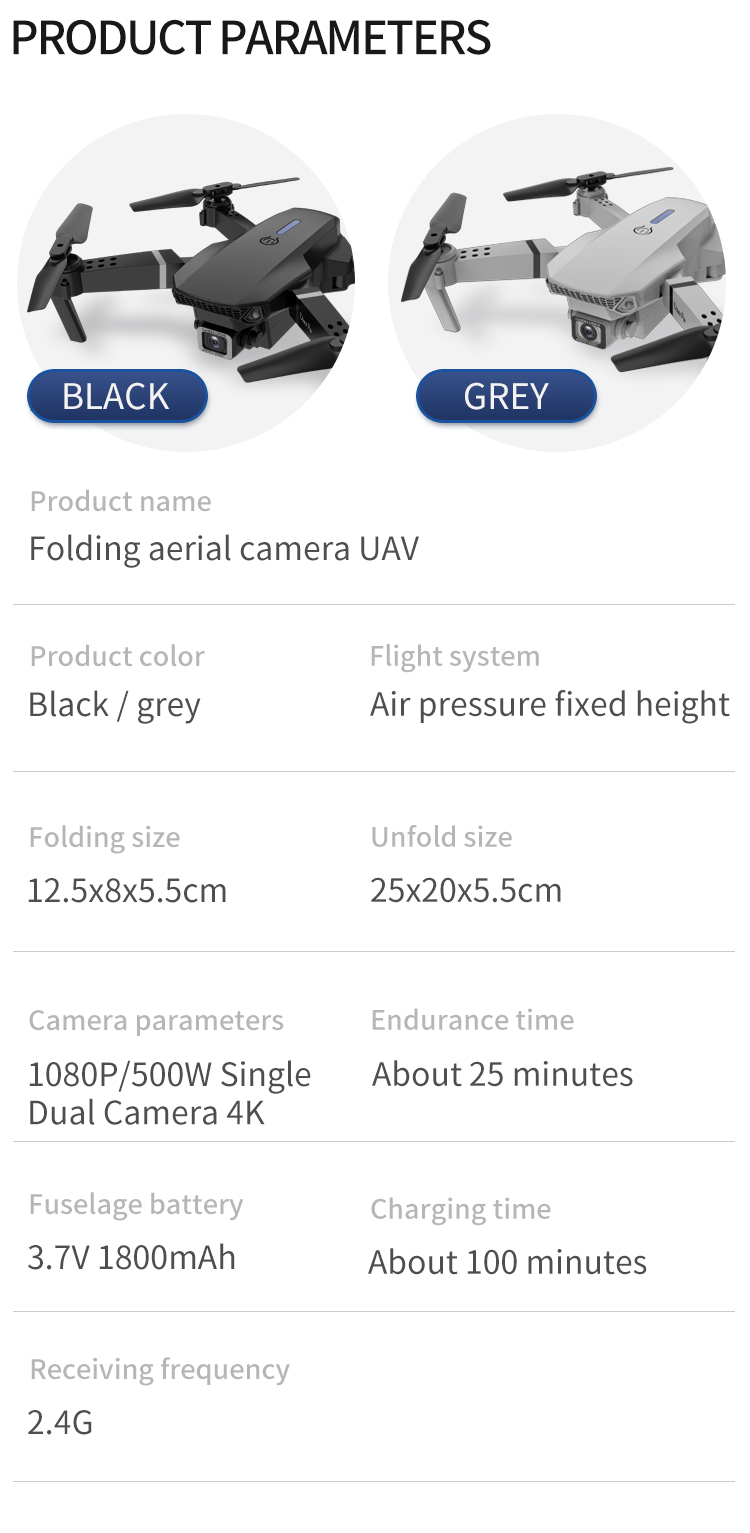Click the About 25 minutes value
The height and width of the screenshot is (1533, 750).
(503, 1075)
